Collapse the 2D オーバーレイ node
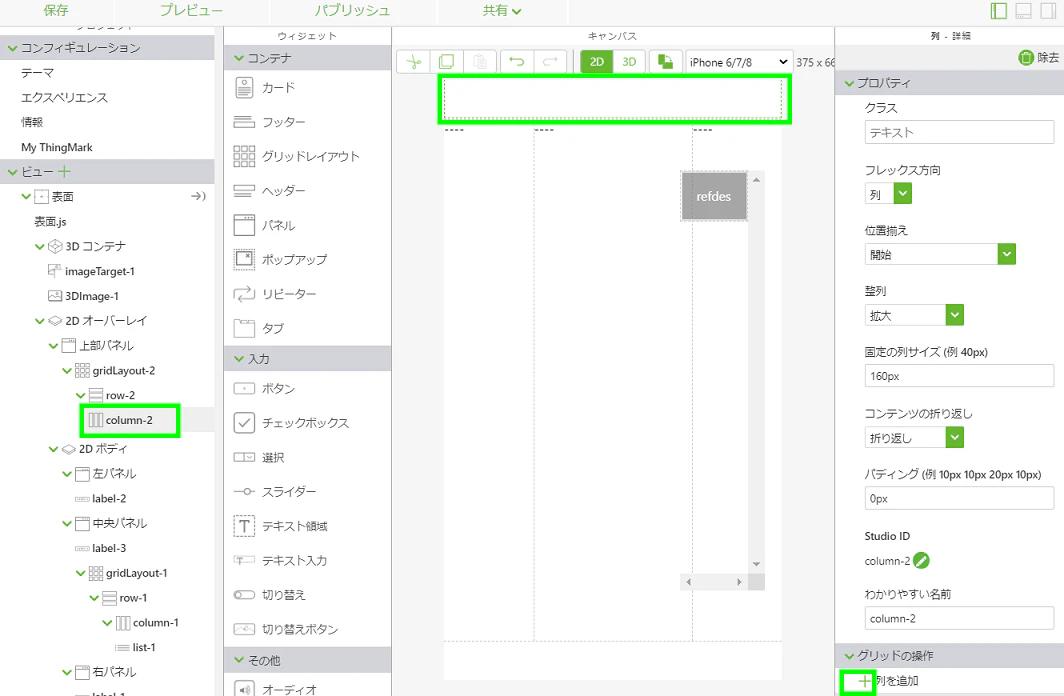 (39, 321)
